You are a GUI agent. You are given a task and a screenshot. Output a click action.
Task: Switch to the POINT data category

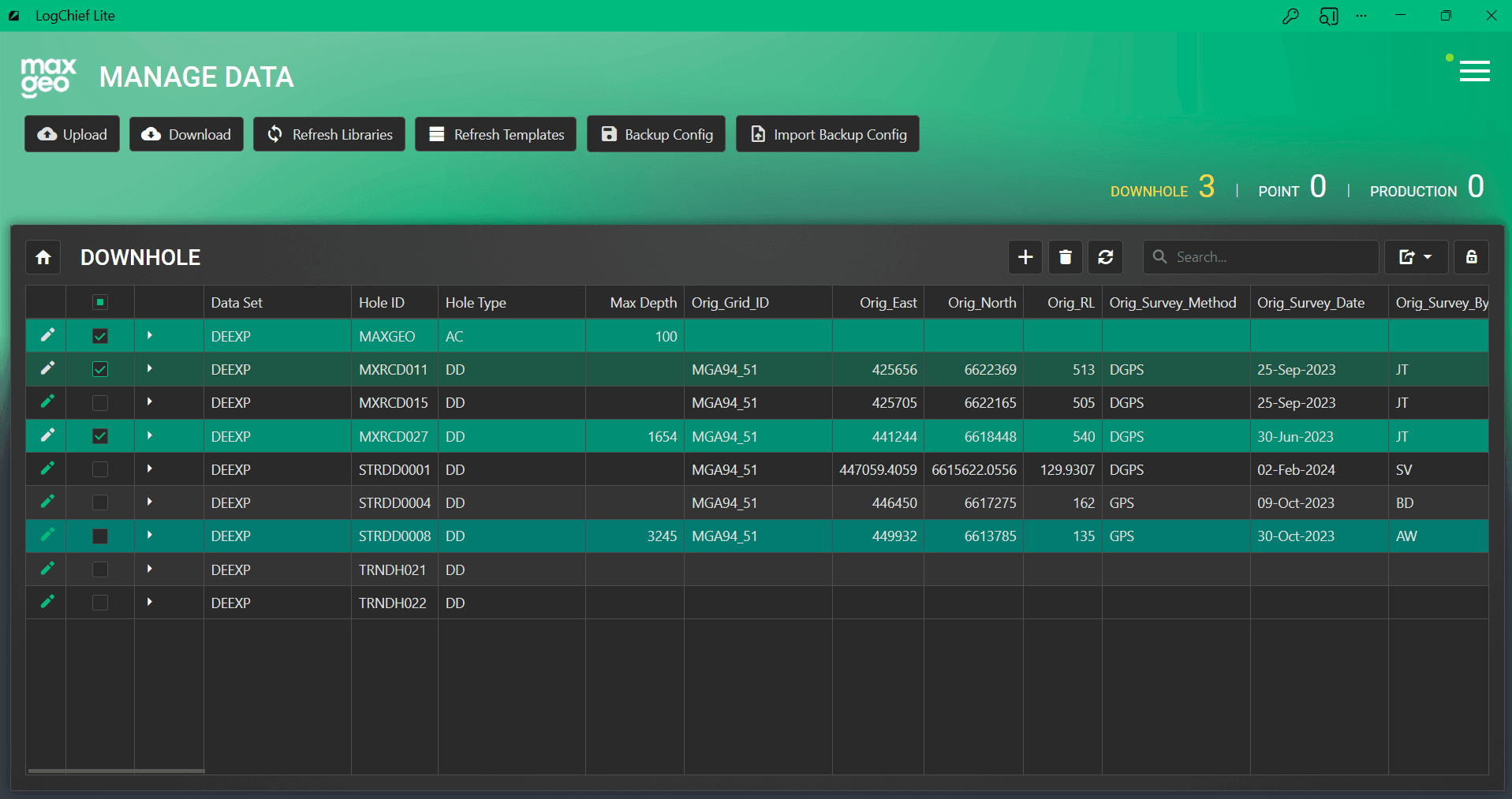point(1293,188)
